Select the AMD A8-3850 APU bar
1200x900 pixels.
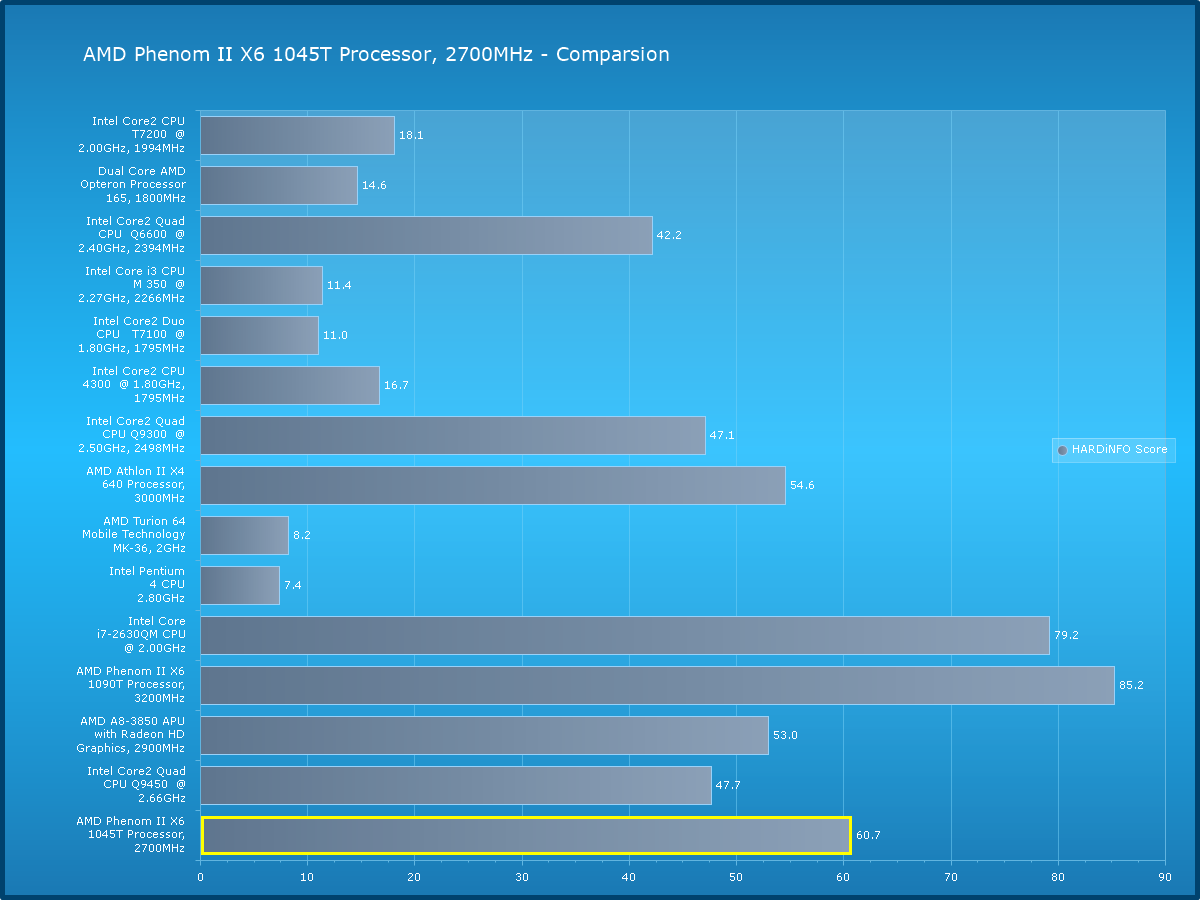[x=484, y=735]
